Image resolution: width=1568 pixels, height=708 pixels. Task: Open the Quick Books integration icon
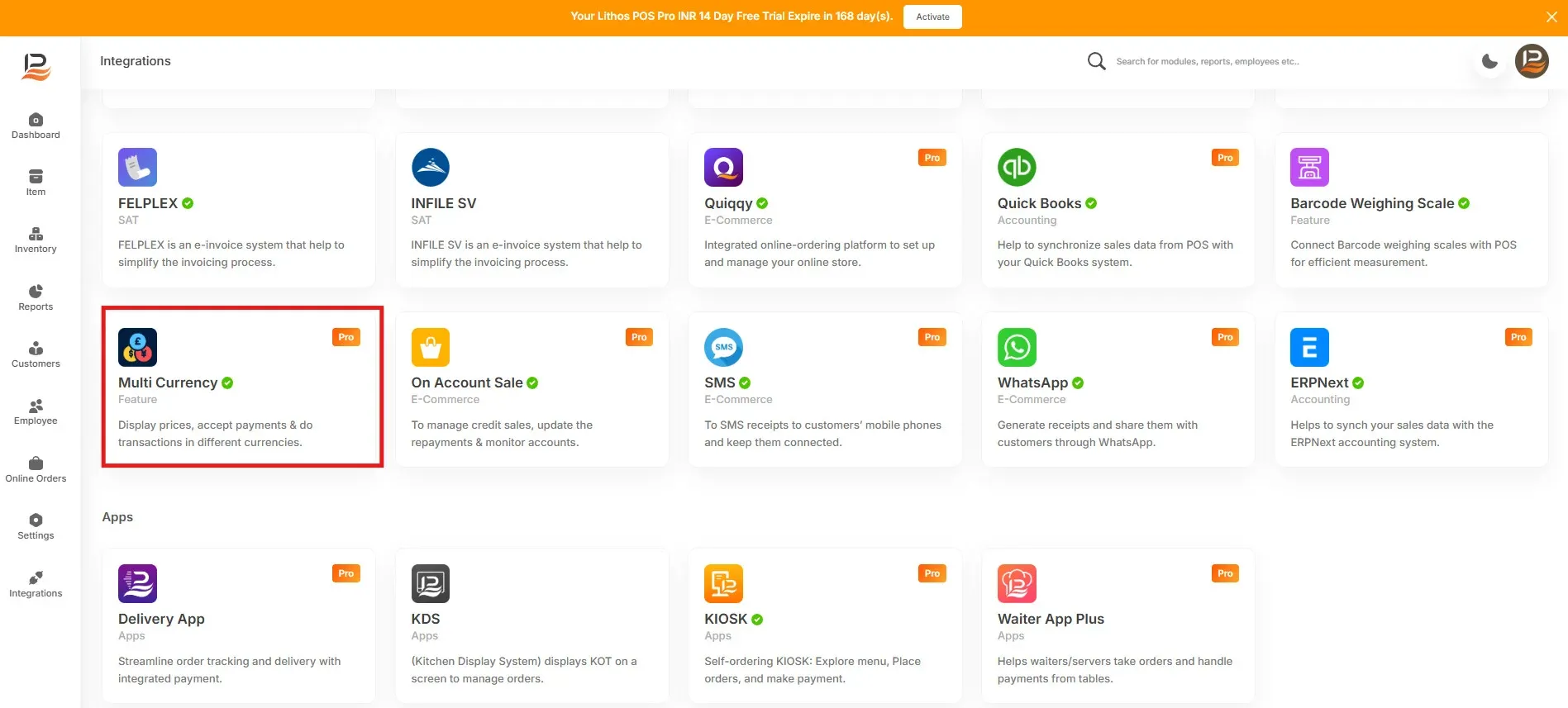click(x=1017, y=167)
